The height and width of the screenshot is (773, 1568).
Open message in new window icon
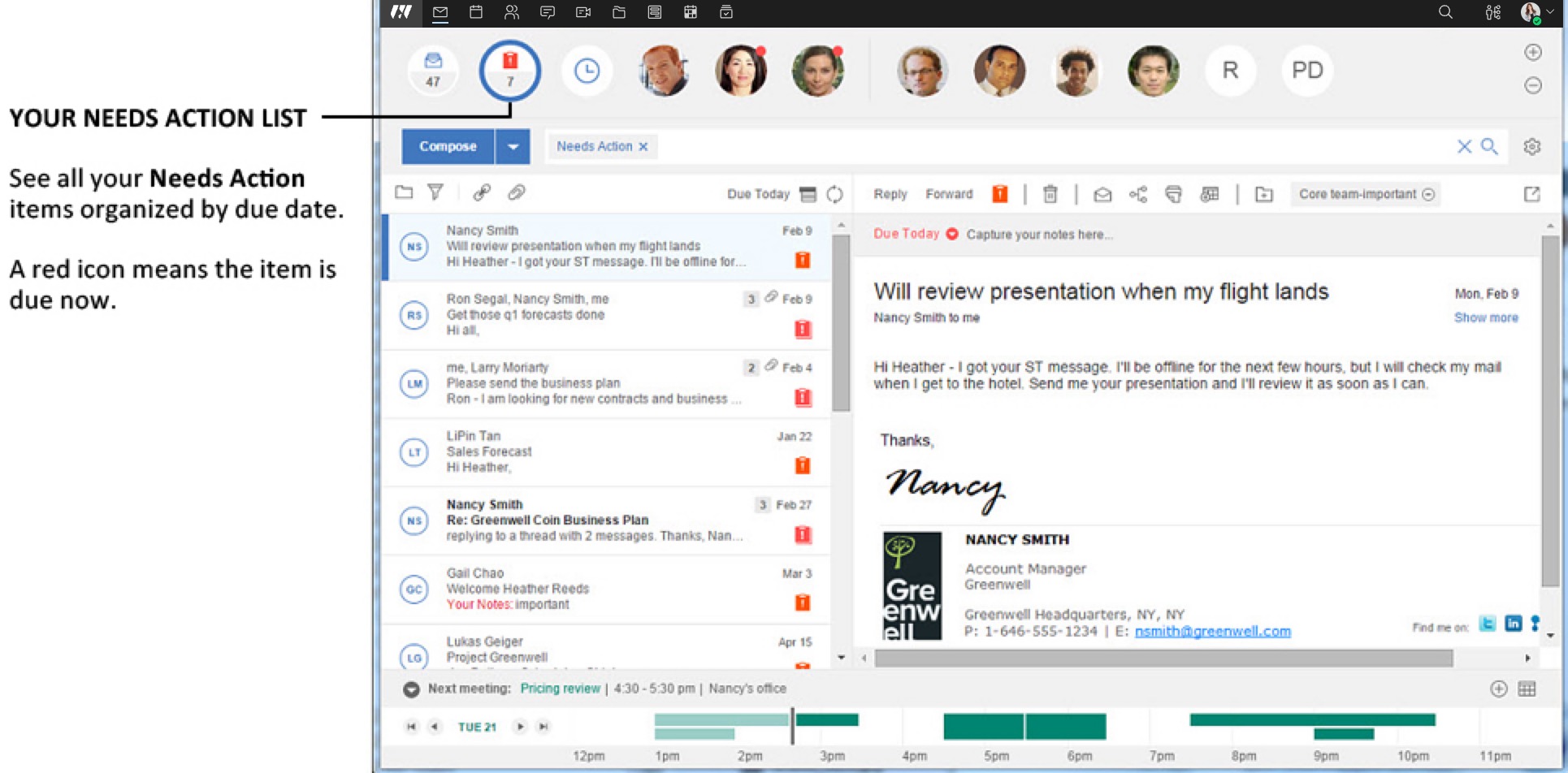click(1532, 194)
